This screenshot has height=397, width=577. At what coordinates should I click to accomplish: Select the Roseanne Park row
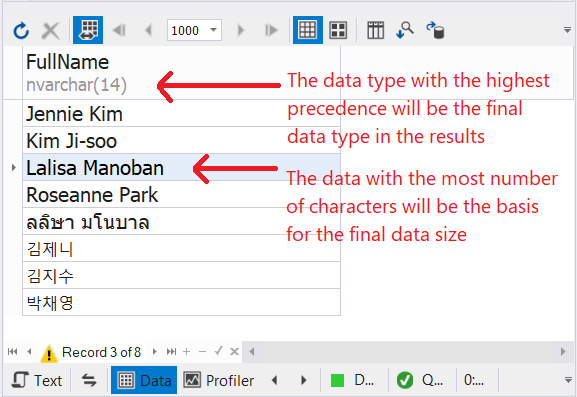(x=181, y=194)
